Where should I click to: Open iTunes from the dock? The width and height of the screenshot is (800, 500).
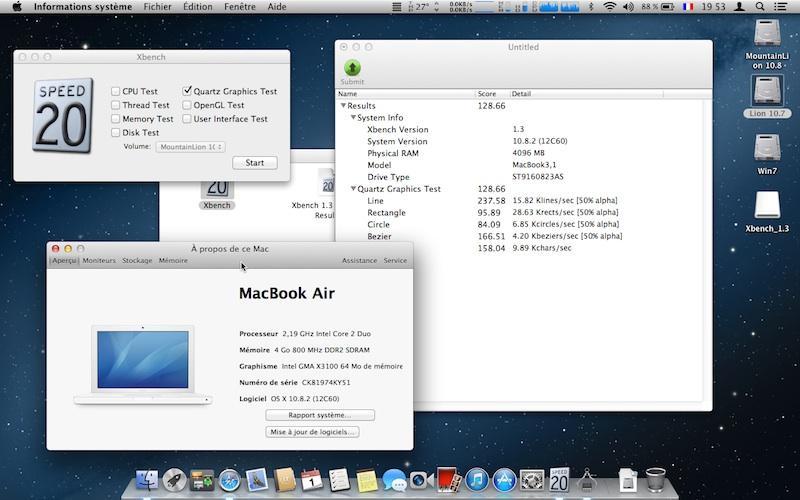tap(476, 481)
